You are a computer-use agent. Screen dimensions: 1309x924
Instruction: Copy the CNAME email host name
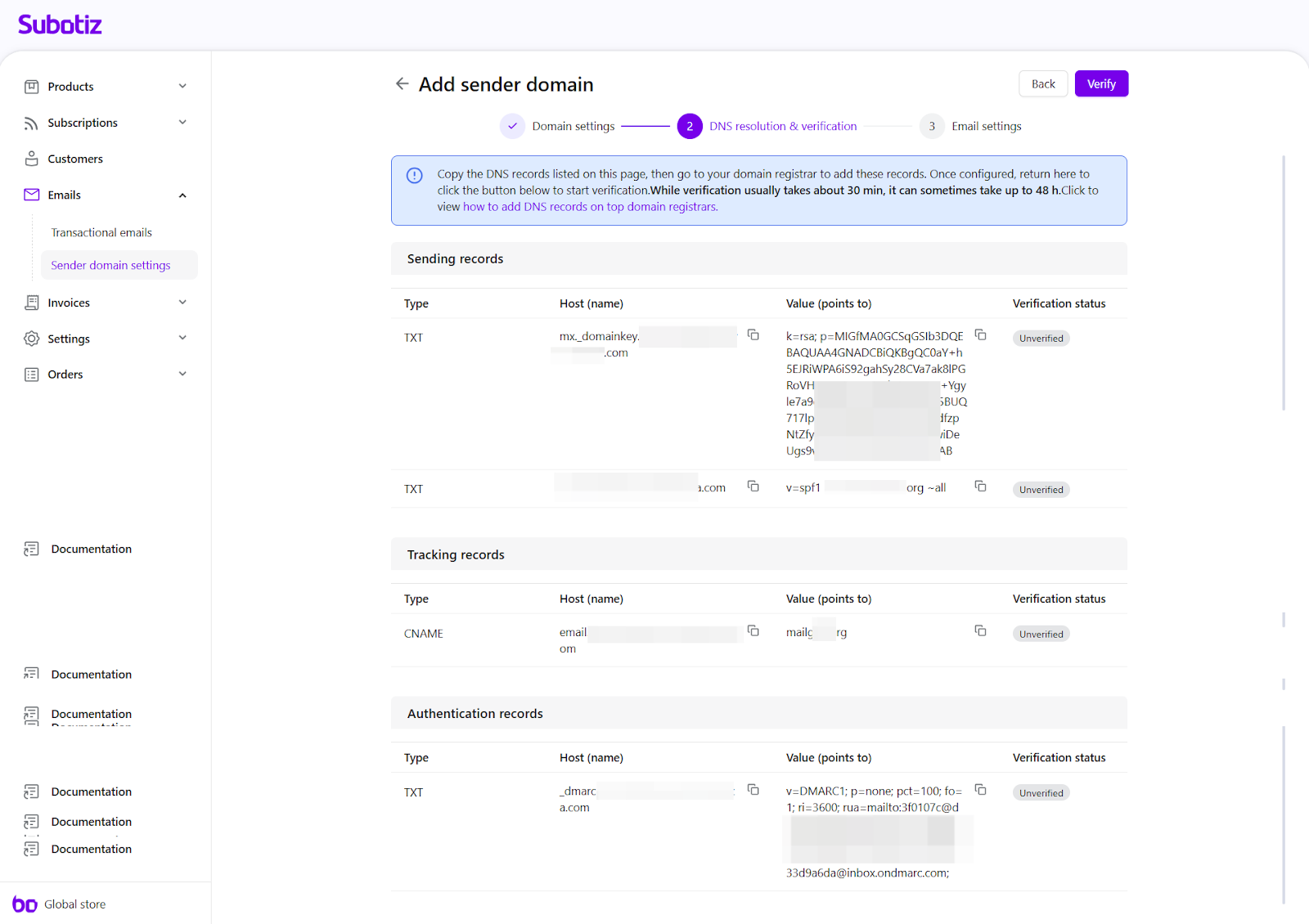753,631
